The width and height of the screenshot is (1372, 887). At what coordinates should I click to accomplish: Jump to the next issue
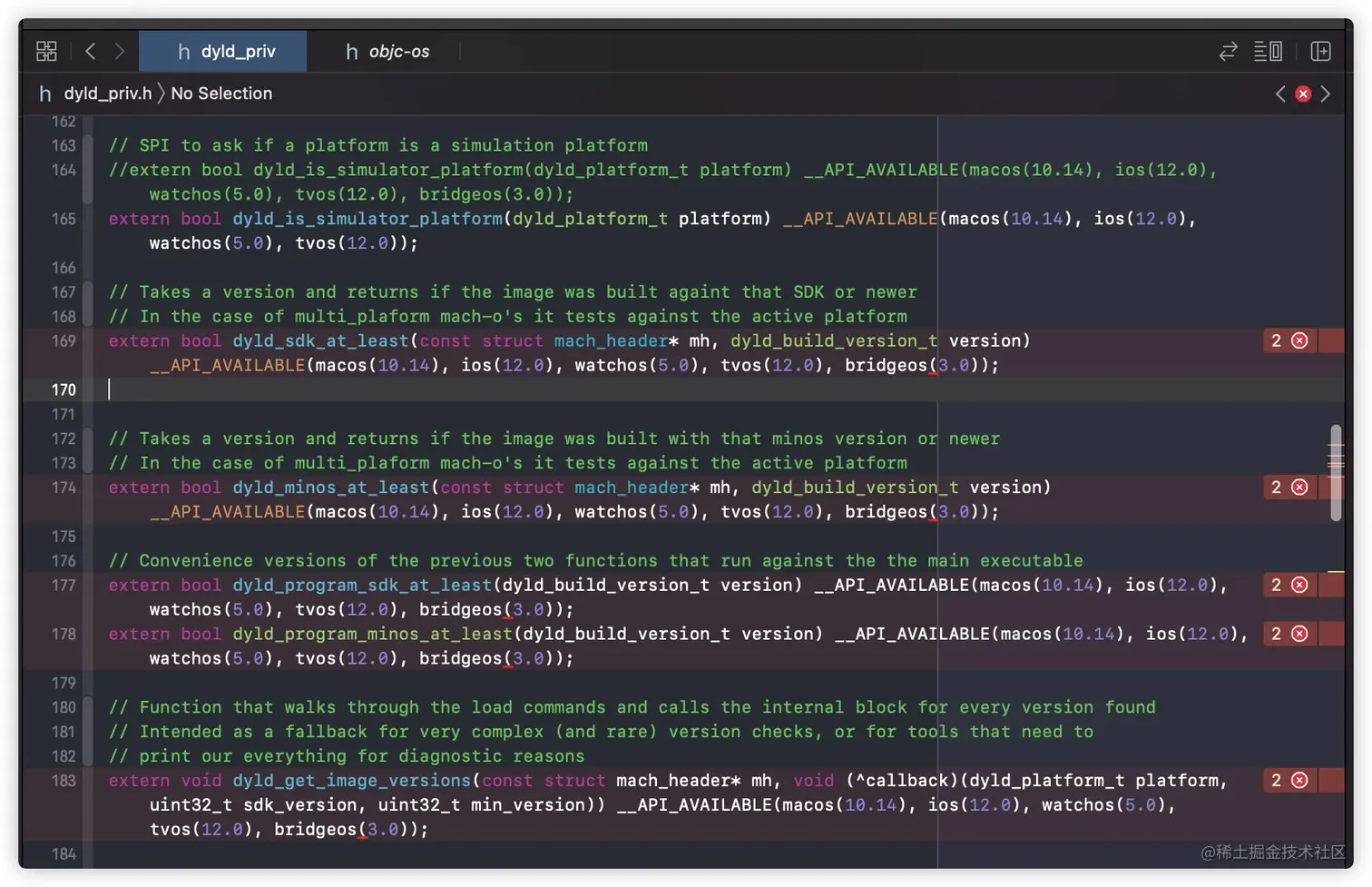(x=1326, y=94)
